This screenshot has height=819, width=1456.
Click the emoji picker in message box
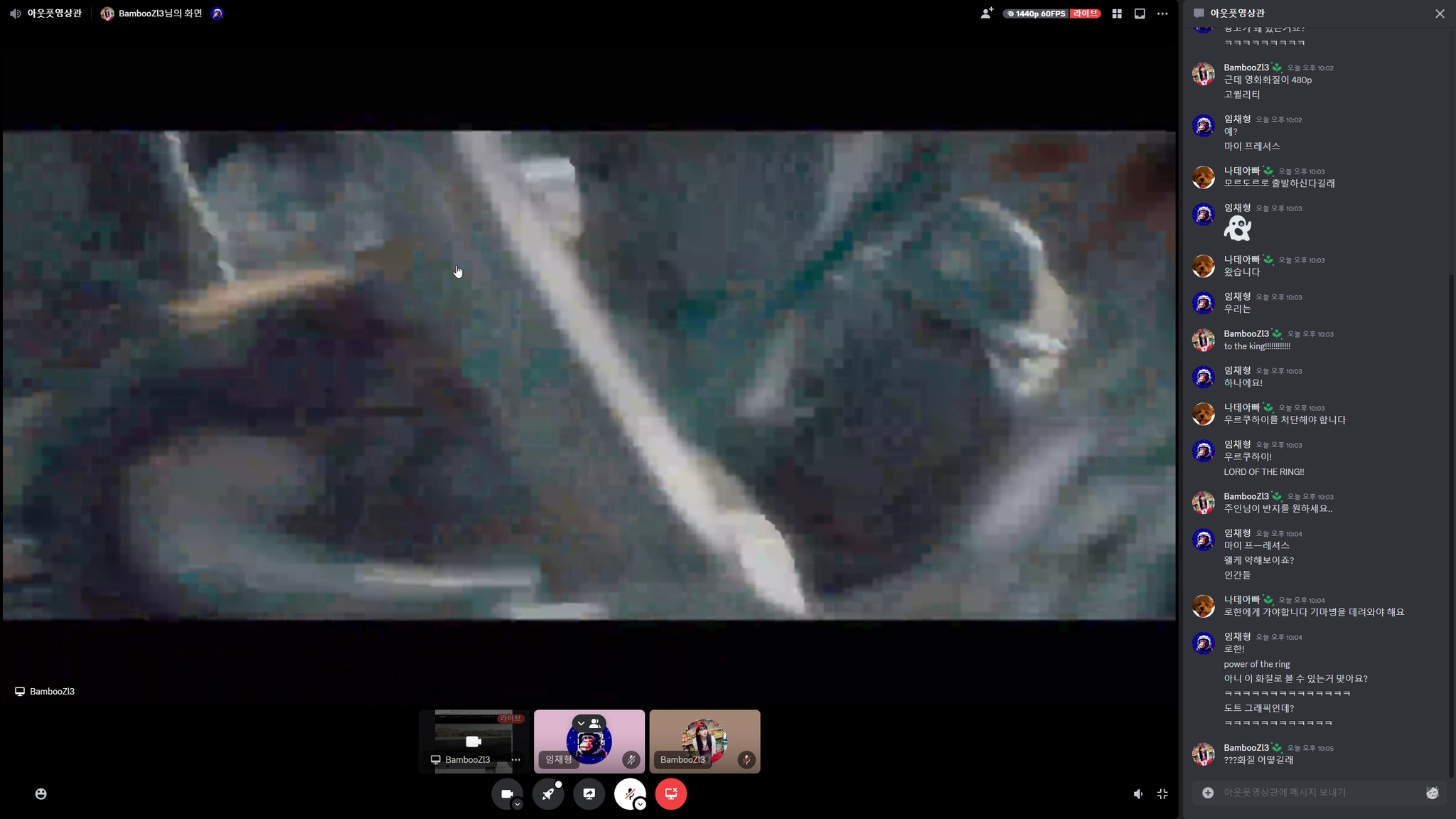pyautogui.click(x=1432, y=792)
